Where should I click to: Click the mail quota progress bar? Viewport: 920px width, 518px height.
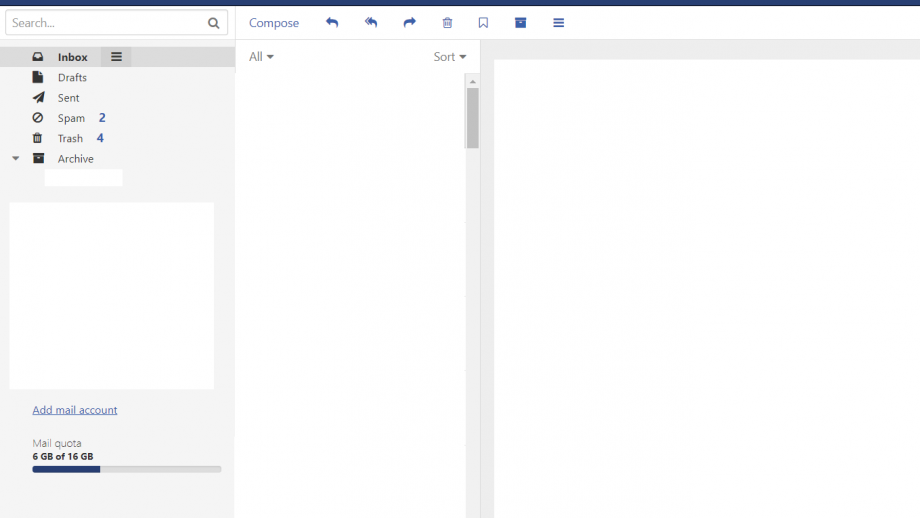[x=127, y=469]
